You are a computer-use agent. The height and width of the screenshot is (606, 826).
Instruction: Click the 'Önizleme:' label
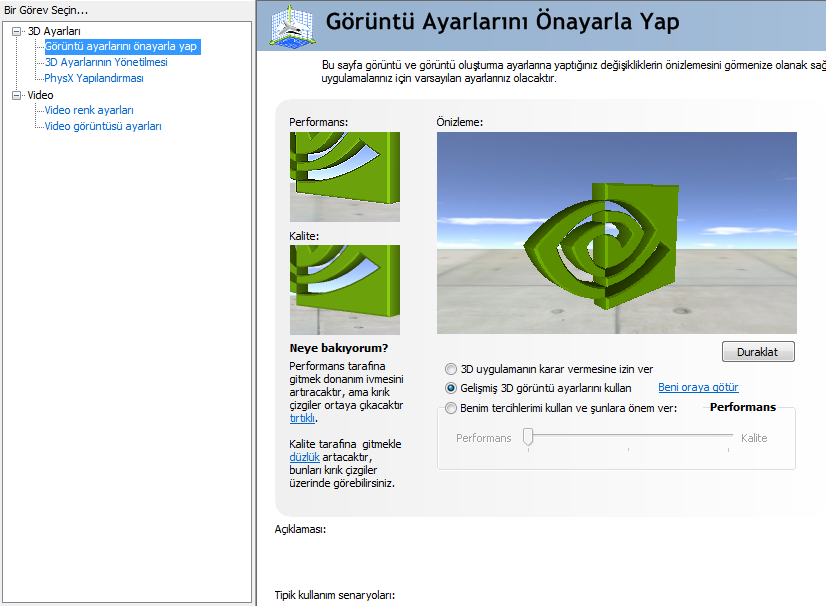(x=459, y=122)
